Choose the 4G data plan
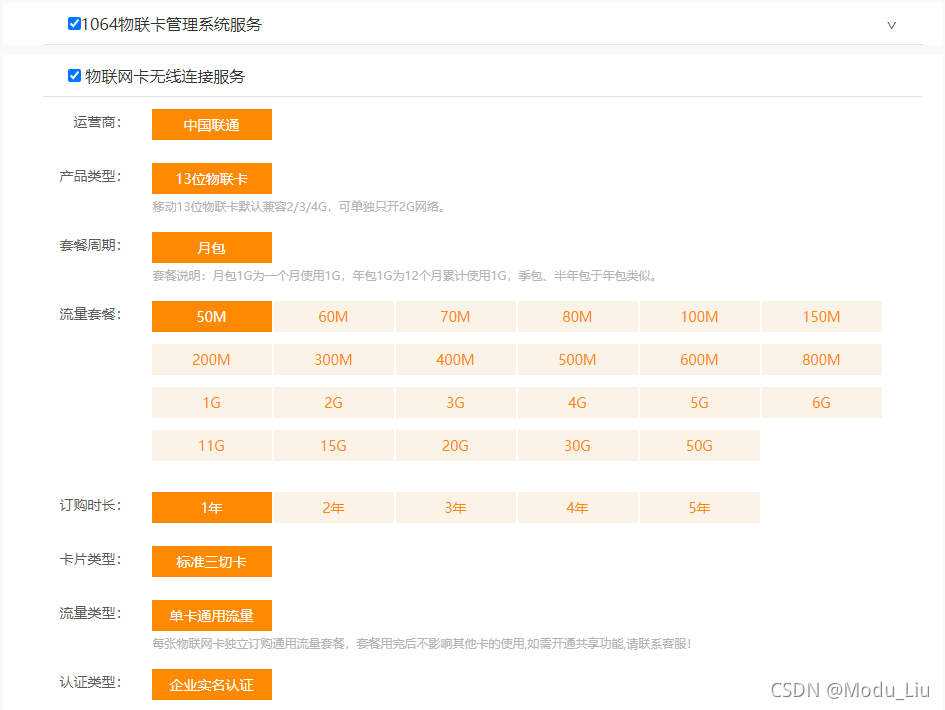 click(577, 403)
